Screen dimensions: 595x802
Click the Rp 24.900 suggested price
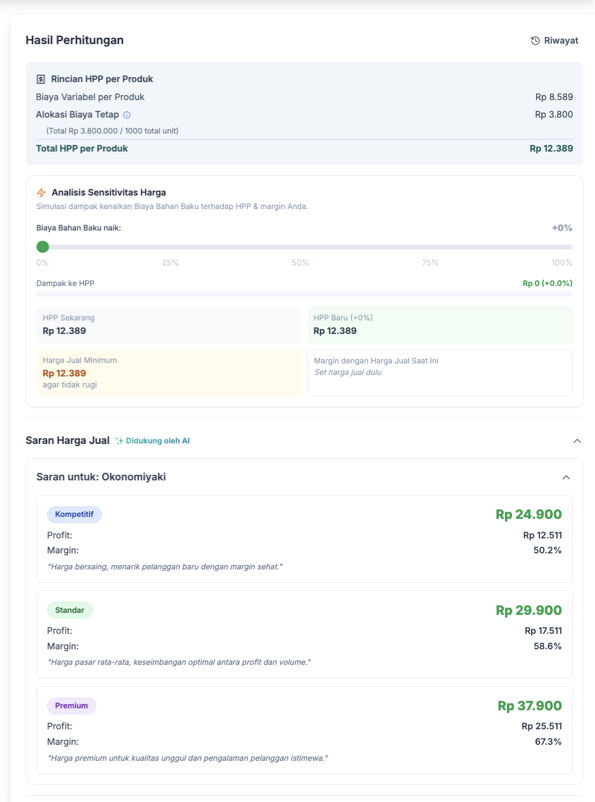click(528, 514)
